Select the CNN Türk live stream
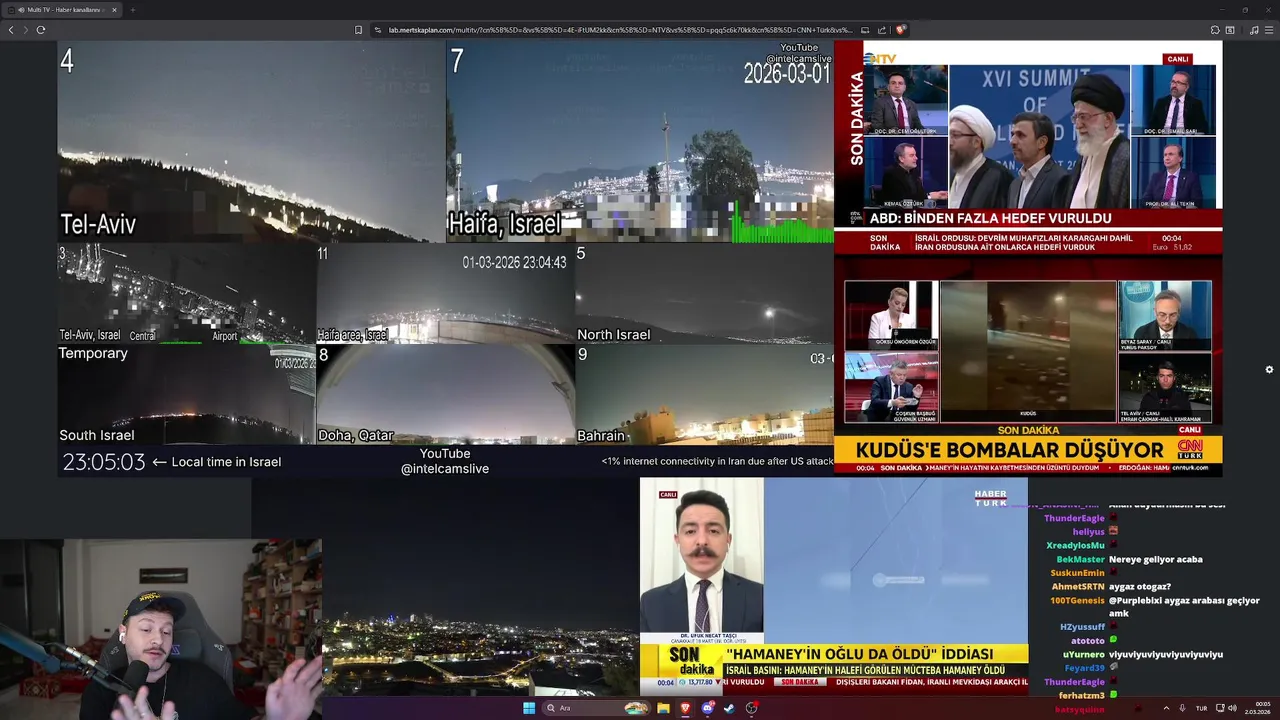This screenshot has height=720, width=1280. click(x=1028, y=366)
